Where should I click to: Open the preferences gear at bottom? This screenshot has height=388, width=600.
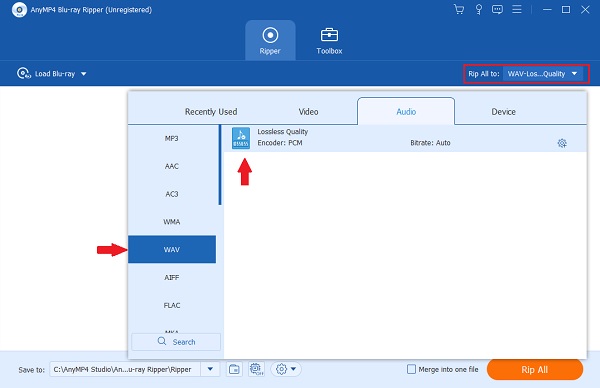(281, 369)
